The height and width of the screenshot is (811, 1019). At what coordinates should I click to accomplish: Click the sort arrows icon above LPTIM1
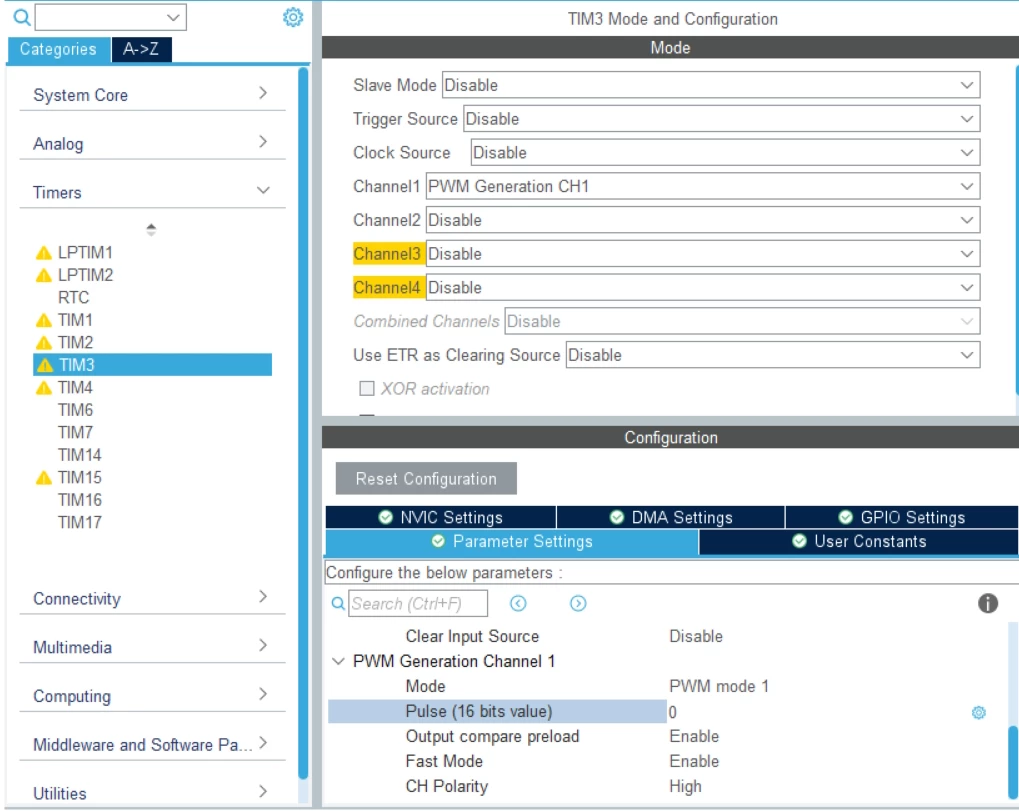(x=151, y=229)
